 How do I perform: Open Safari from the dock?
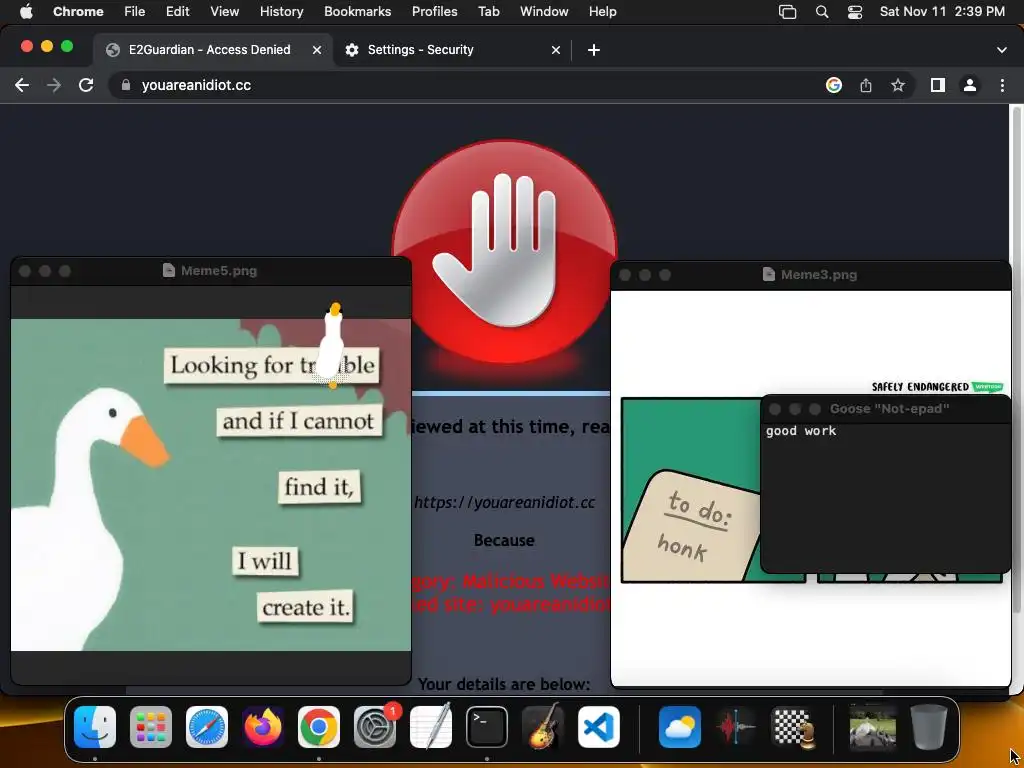[x=207, y=727]
